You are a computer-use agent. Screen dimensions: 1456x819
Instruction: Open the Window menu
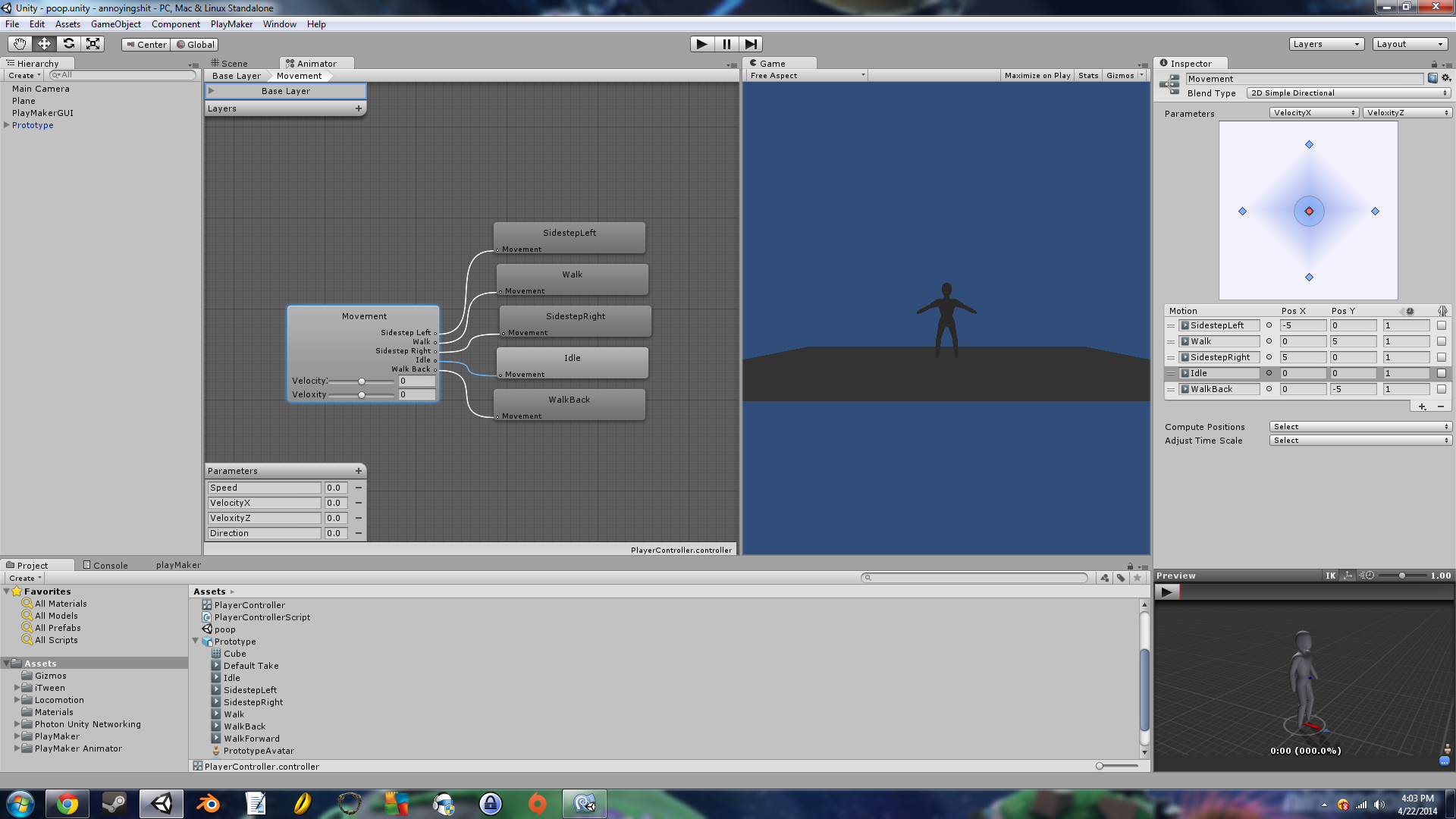(x=279, y=24)
